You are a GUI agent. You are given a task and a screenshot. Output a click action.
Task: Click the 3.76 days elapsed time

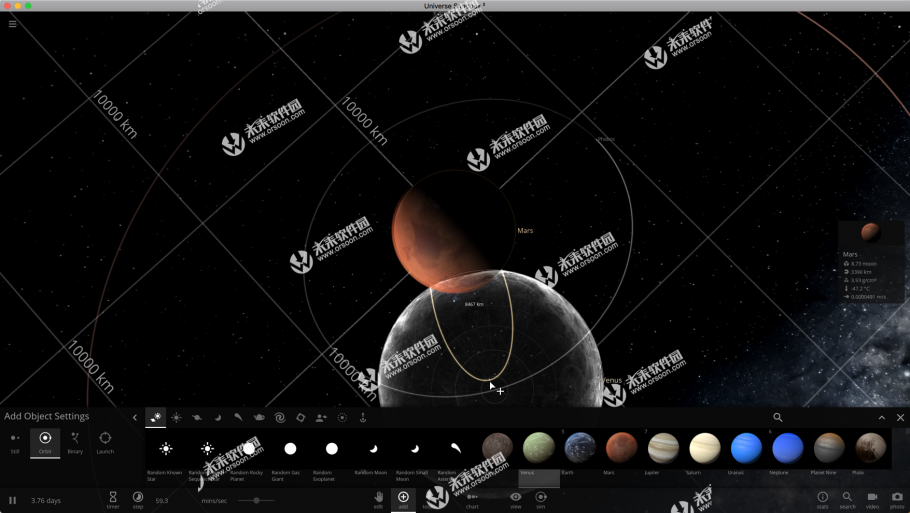pyautogui.click(x=46, y=500)
